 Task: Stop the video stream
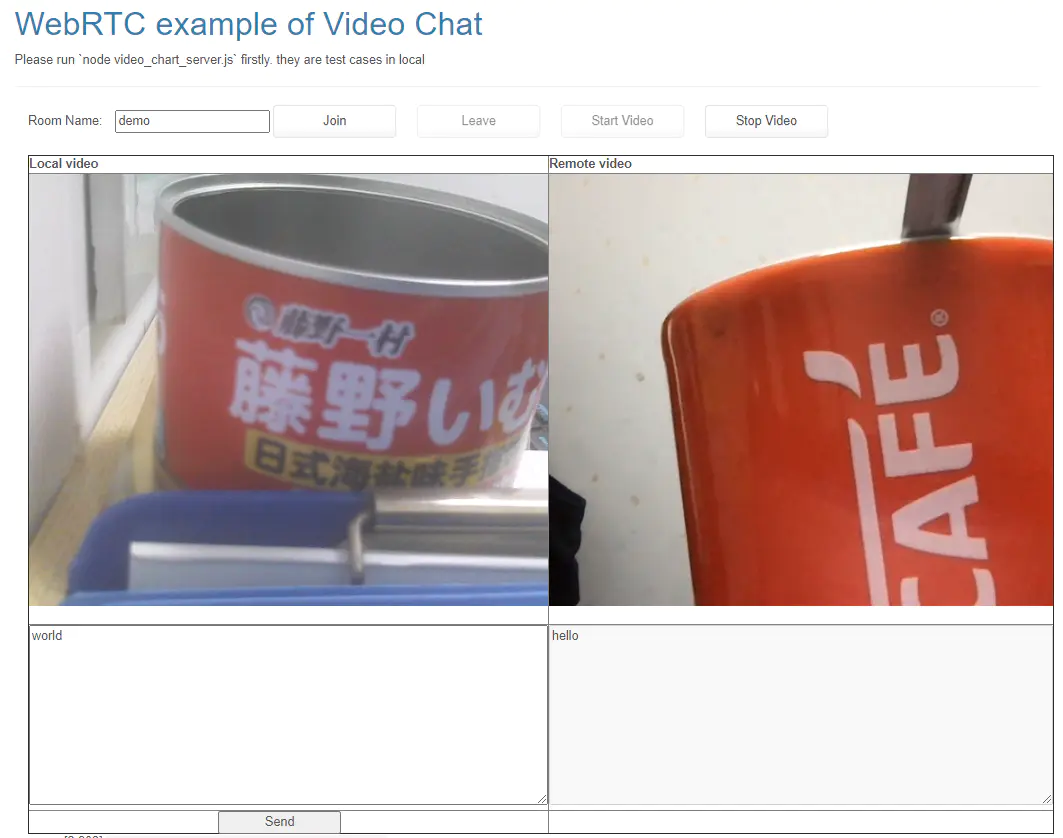point(766,121)
